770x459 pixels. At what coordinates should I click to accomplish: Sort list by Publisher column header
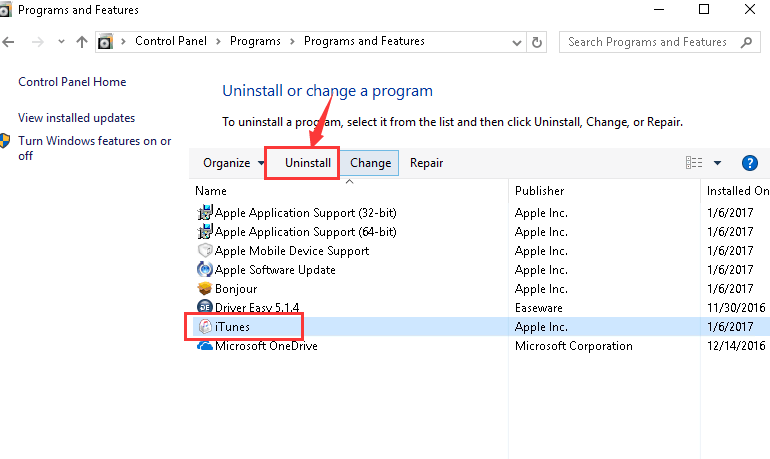539,190
